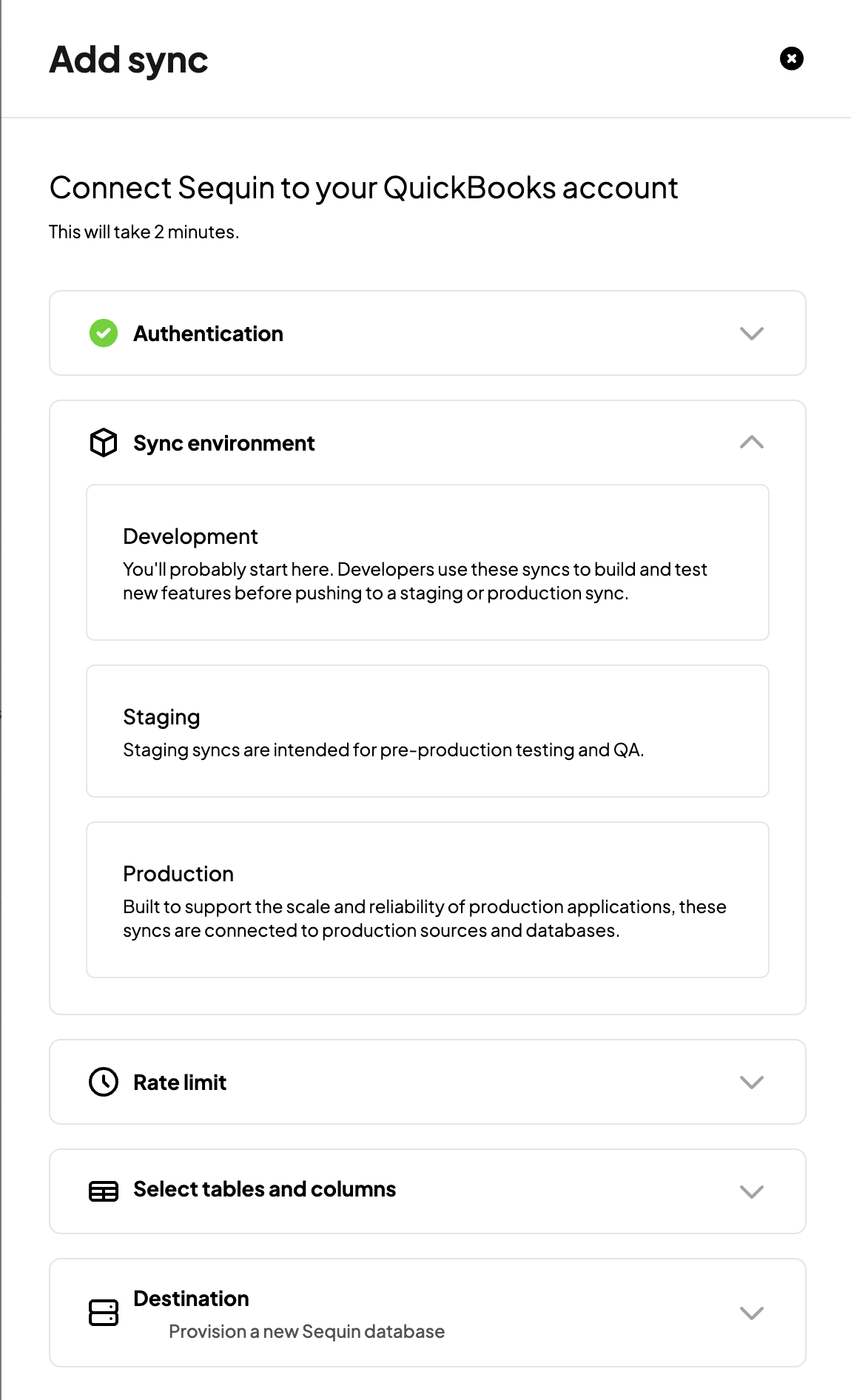Click the Sync environment box icon to jump there
The width and height of the screenshot is (851, 1400).
pos(103,442)
